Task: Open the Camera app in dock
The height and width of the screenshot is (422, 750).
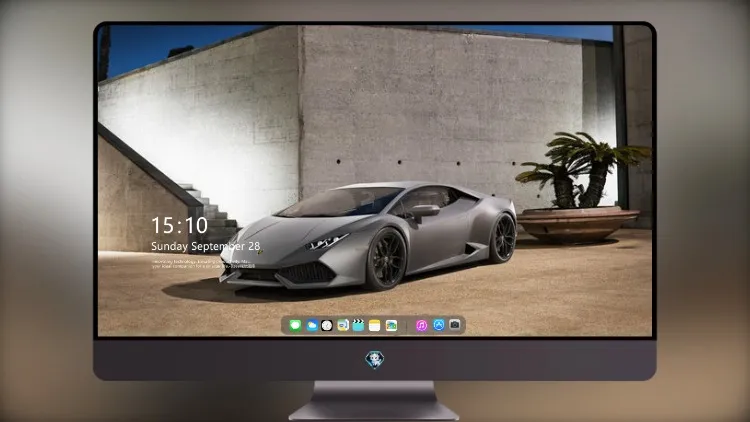Action: pos(454,325)
